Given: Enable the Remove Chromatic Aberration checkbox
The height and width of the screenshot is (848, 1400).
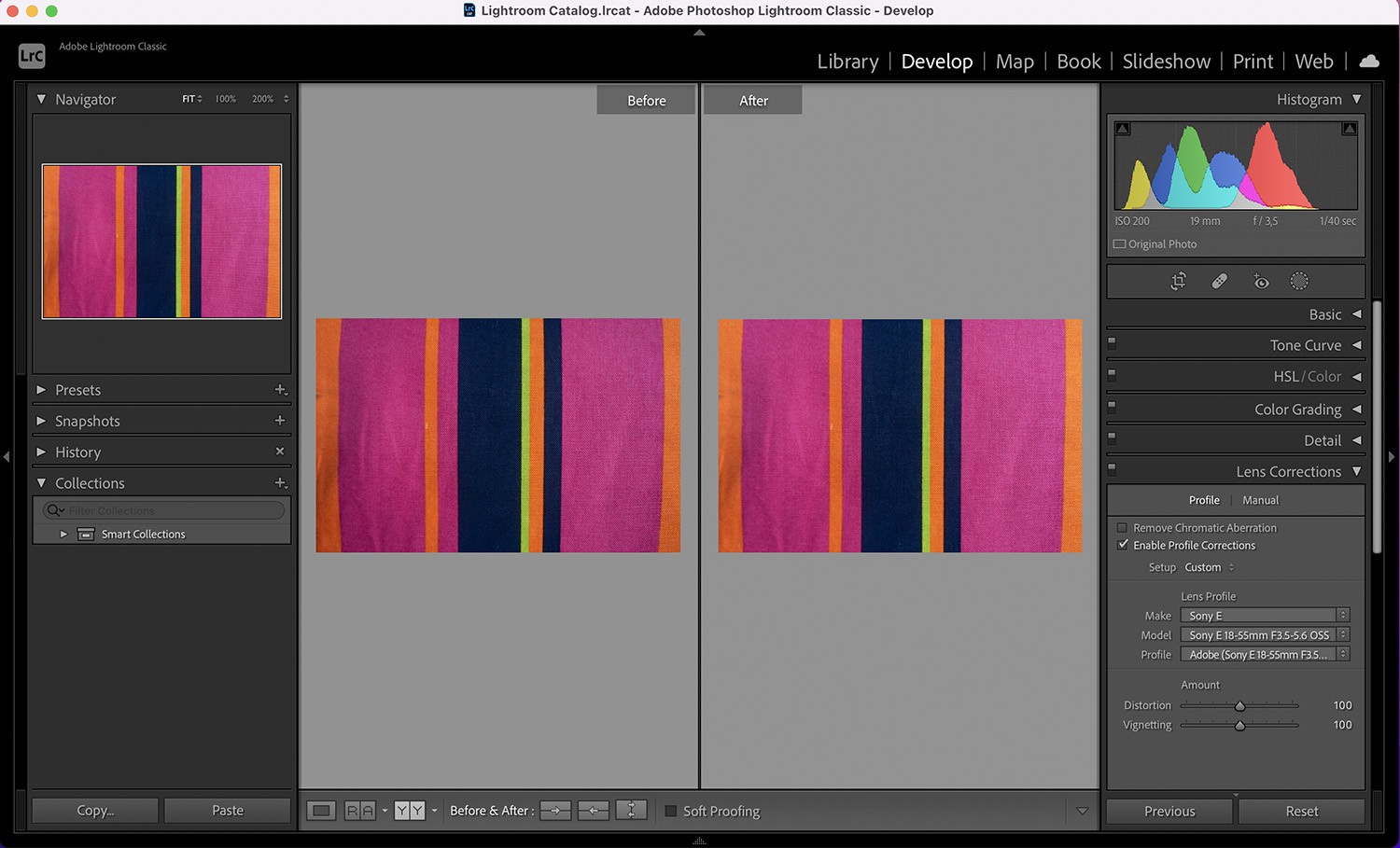Looking at the screenshot, I should tap(1124, 527).
